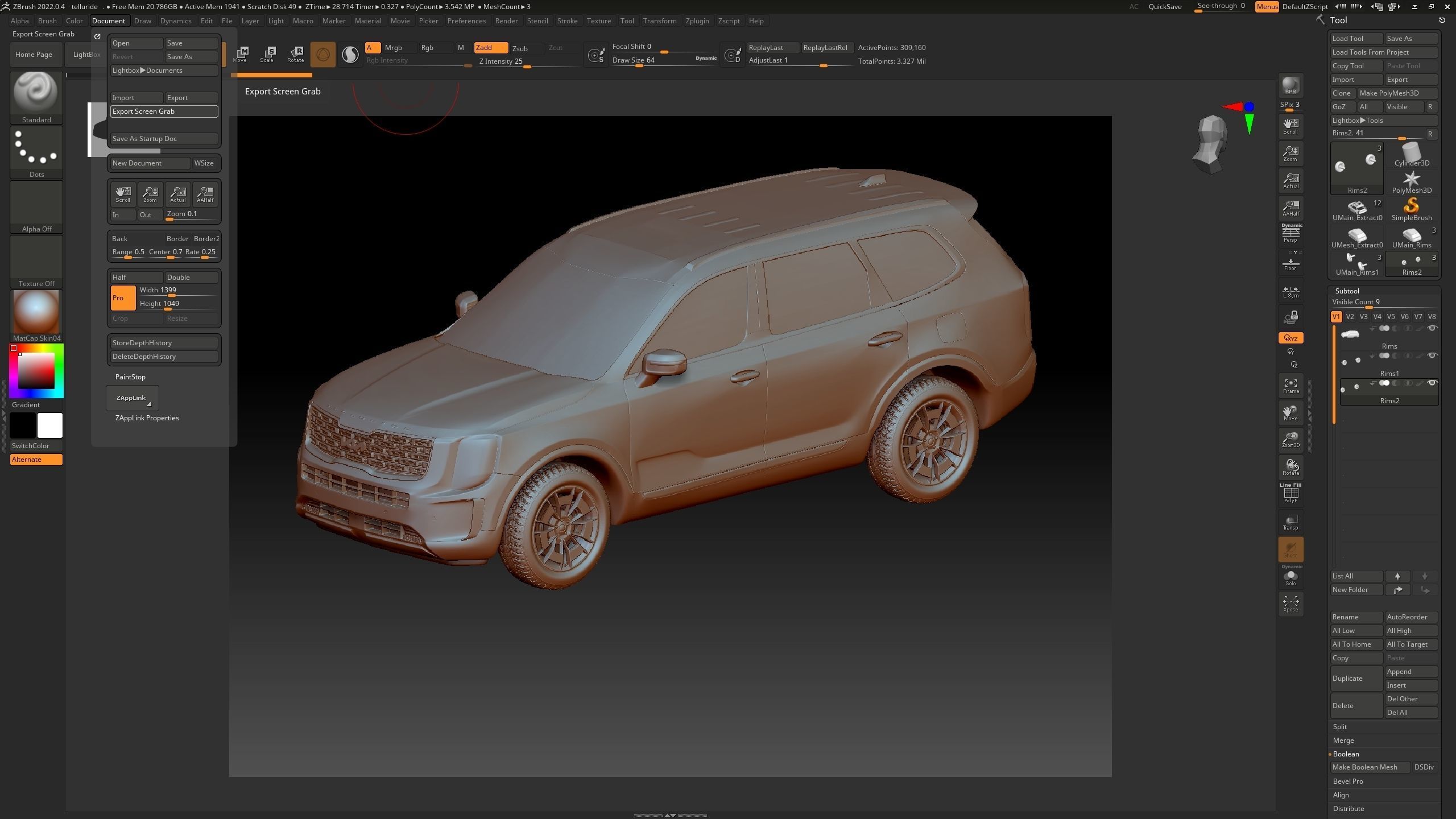Click the QuickSave button
Image resolution: width=1456 pixels, height=819 pixels.
(1165, 7)
